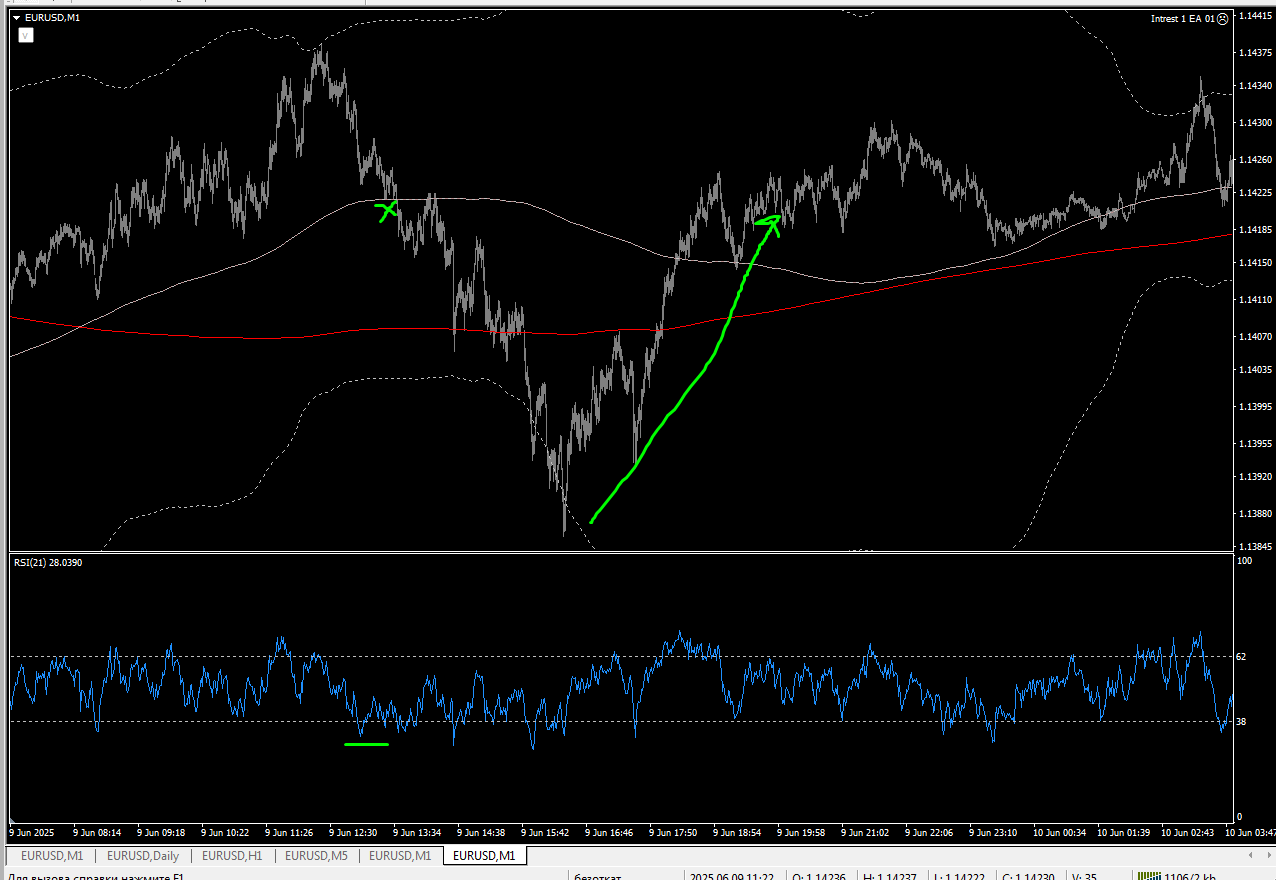The height and width of the screenshot is (880, 1276).
Task: Click the 1.14185 price on scale
Action: 1254,230
